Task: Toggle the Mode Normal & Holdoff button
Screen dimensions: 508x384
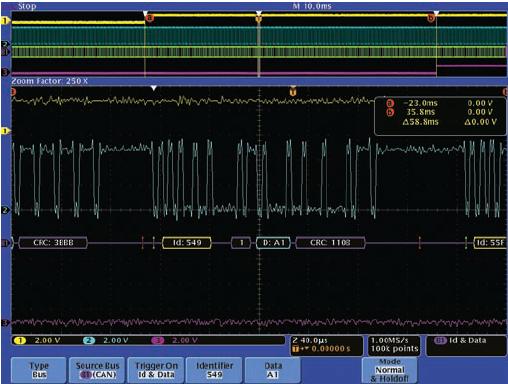Action: point(389,370)
